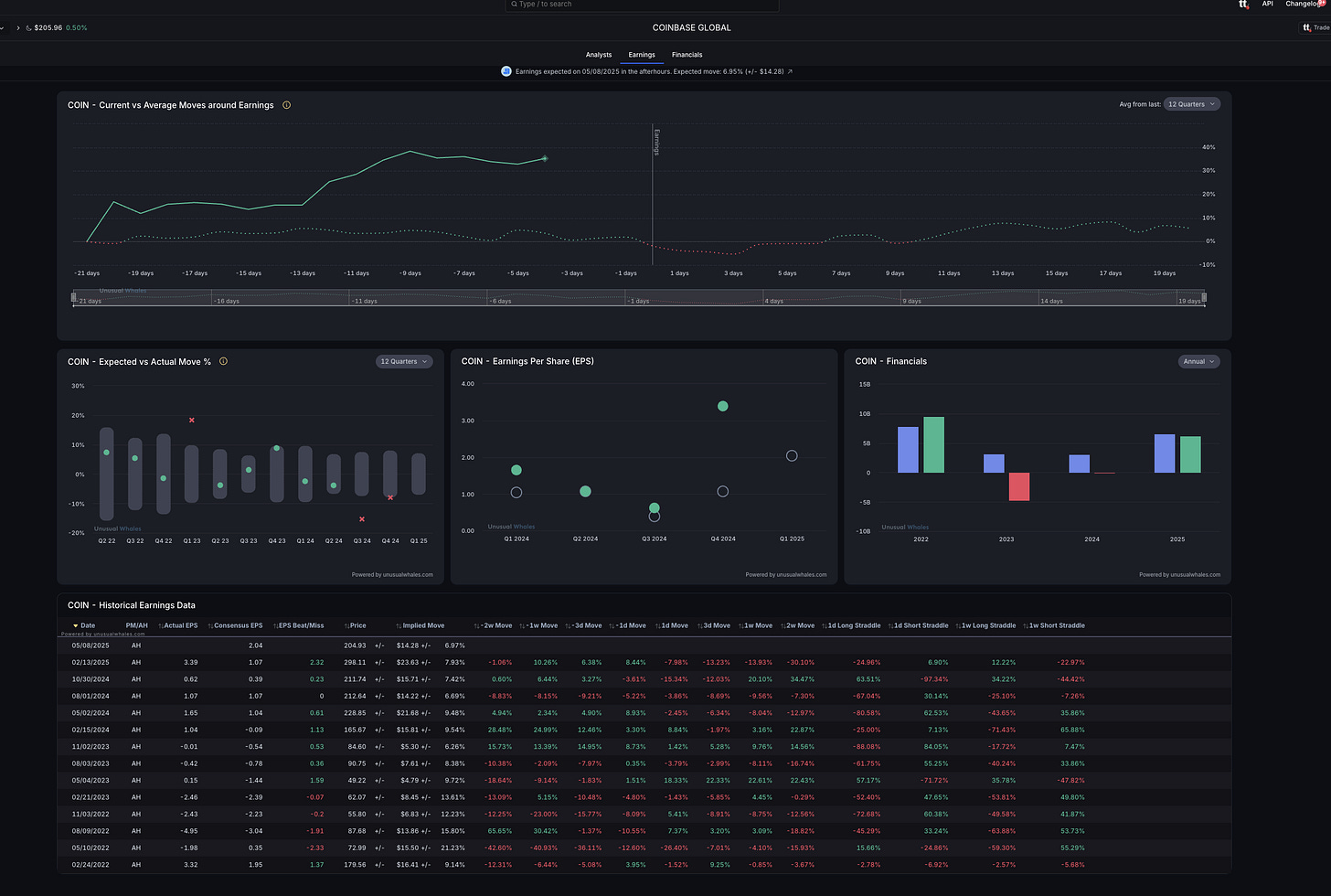This screenshot has width=1331, height=896.
Task: Sort table by 1d Long Straddle column
Action: pyautogui.click(x=851, y=625)
